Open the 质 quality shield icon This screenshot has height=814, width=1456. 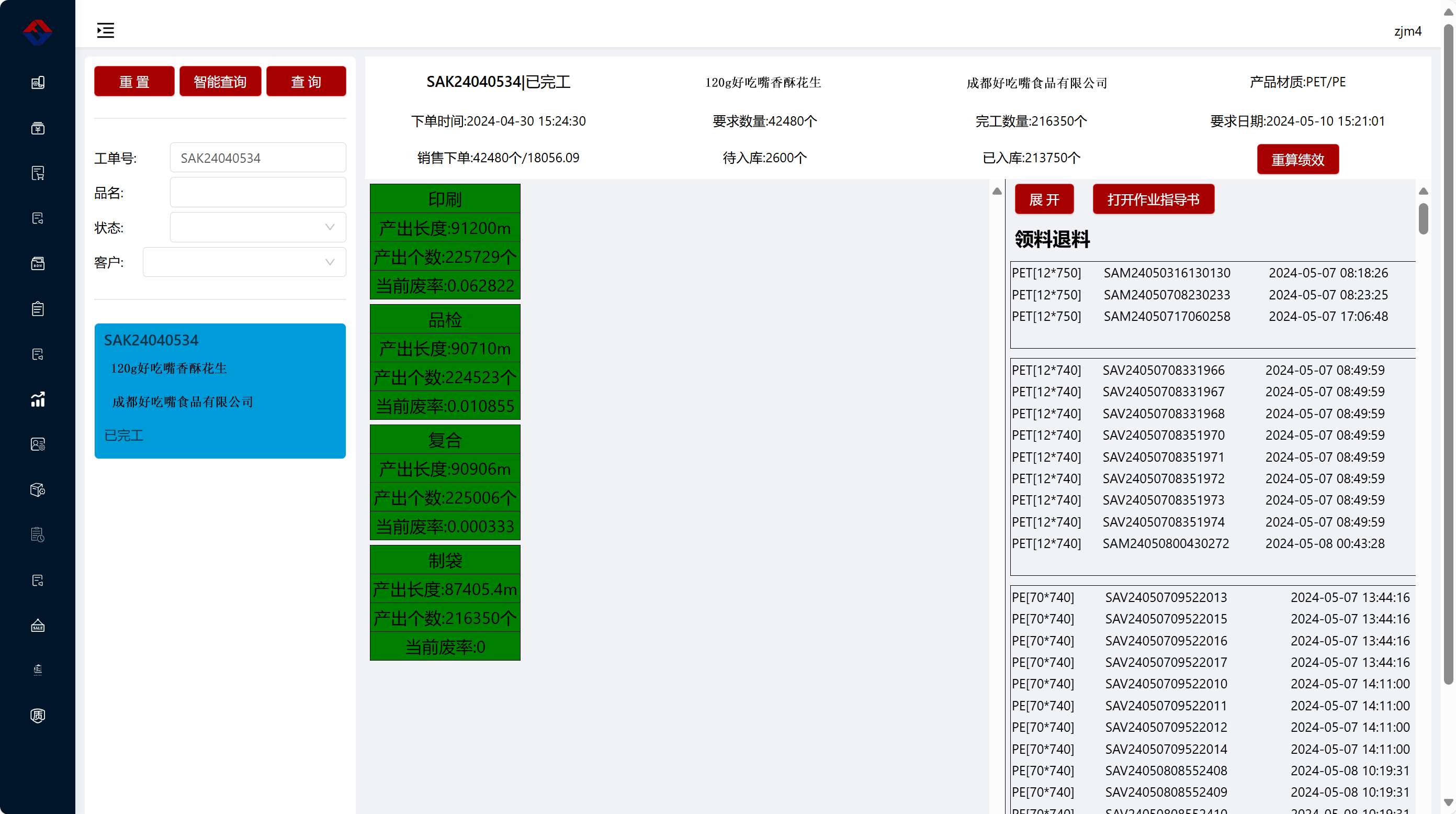[38, 716]
